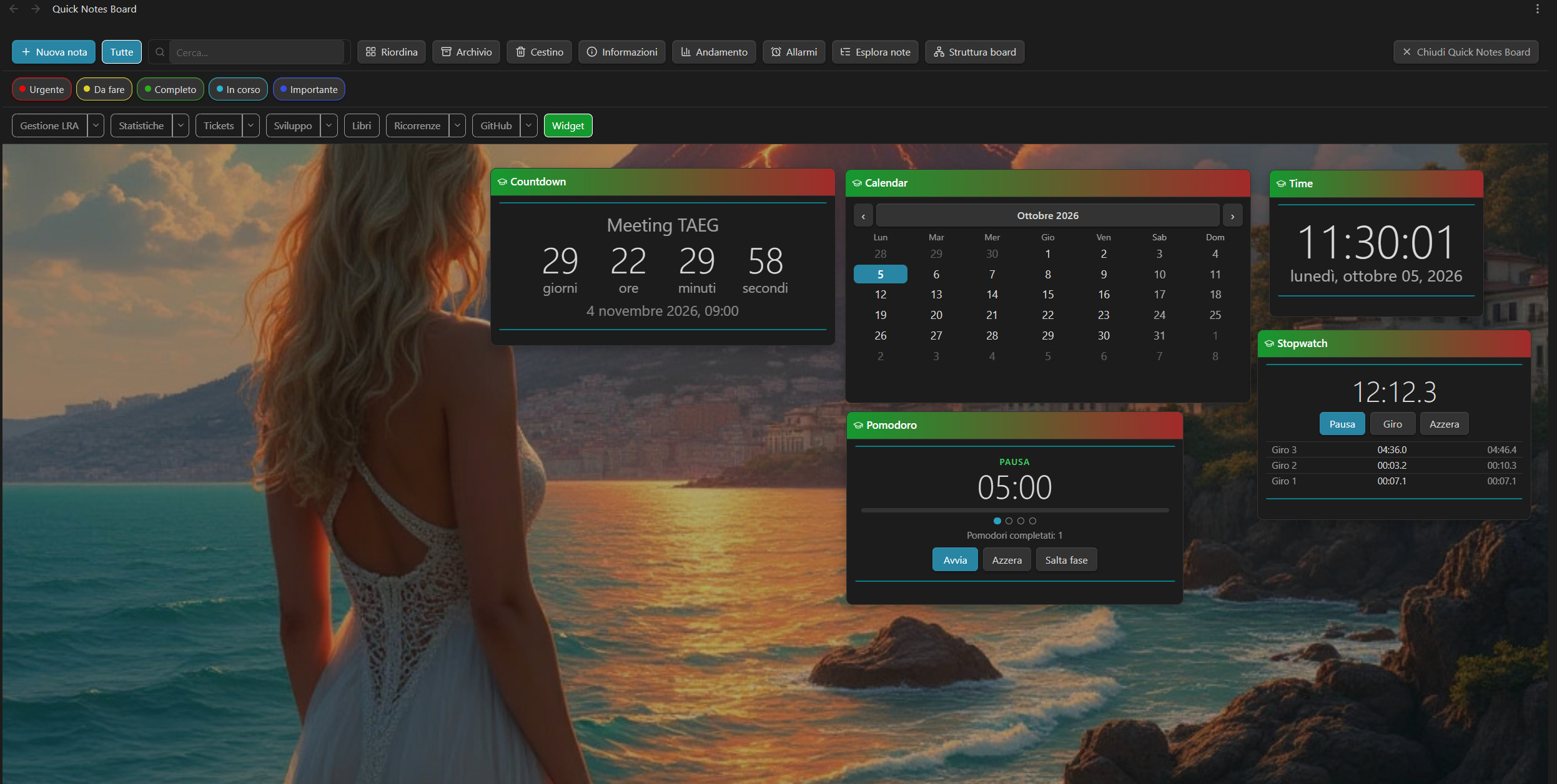
Task: Open Informazioni panel
Action: coord(622,52)
